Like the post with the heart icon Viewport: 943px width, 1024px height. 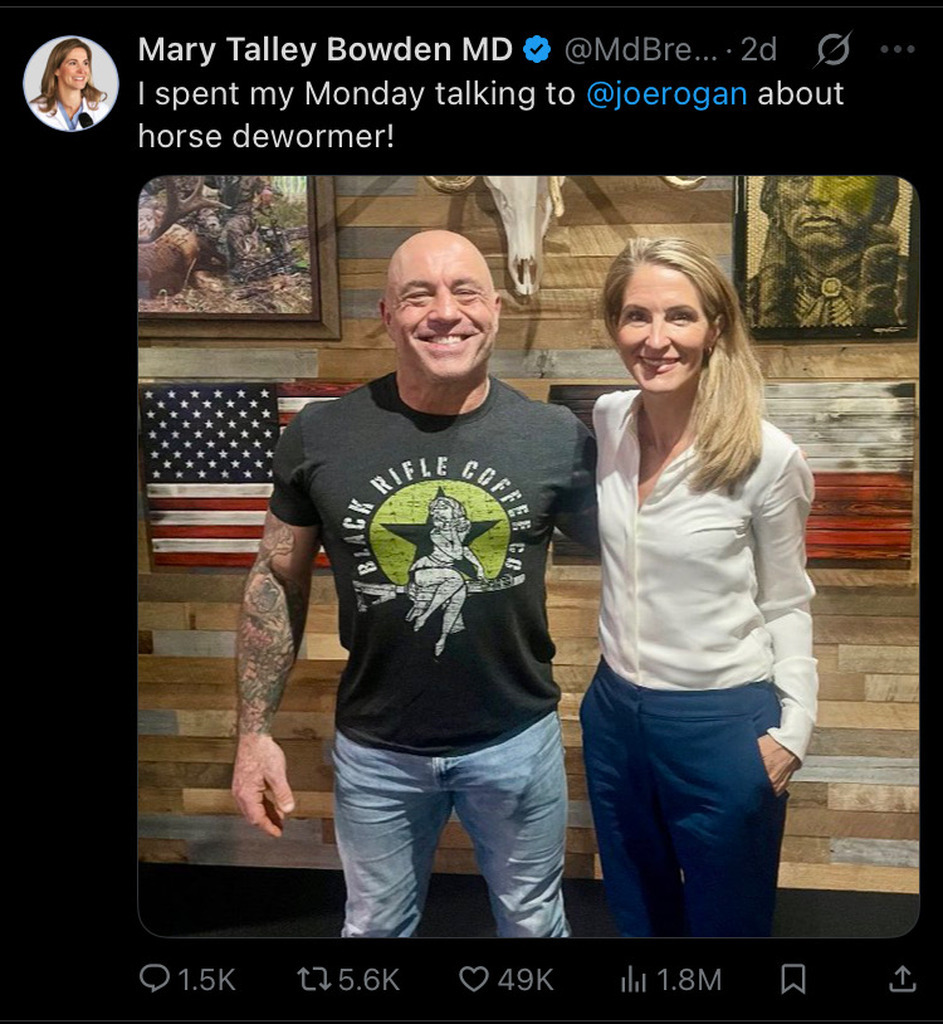474,978
